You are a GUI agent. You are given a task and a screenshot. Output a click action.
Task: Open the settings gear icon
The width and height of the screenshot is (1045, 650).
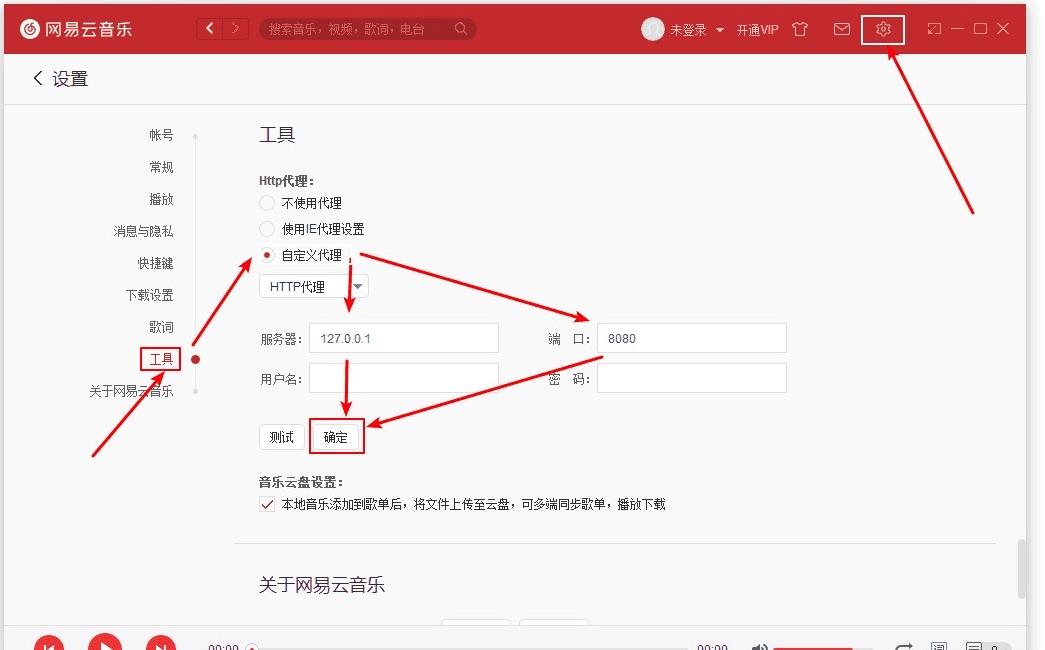point(883,29)
